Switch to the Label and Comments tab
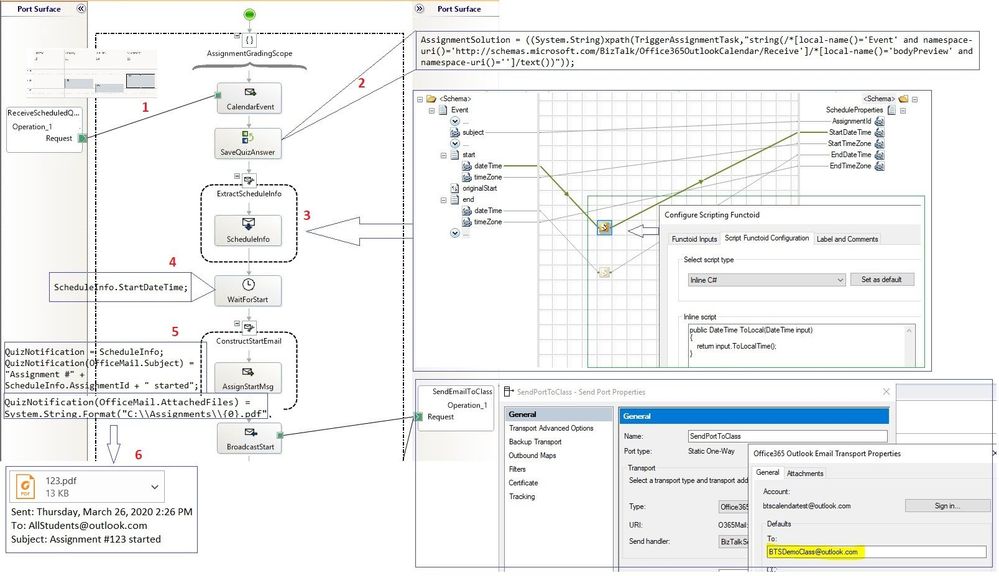The width and height of the screenshot is (999, 576). pyautogui.click(x=847, y=239)
